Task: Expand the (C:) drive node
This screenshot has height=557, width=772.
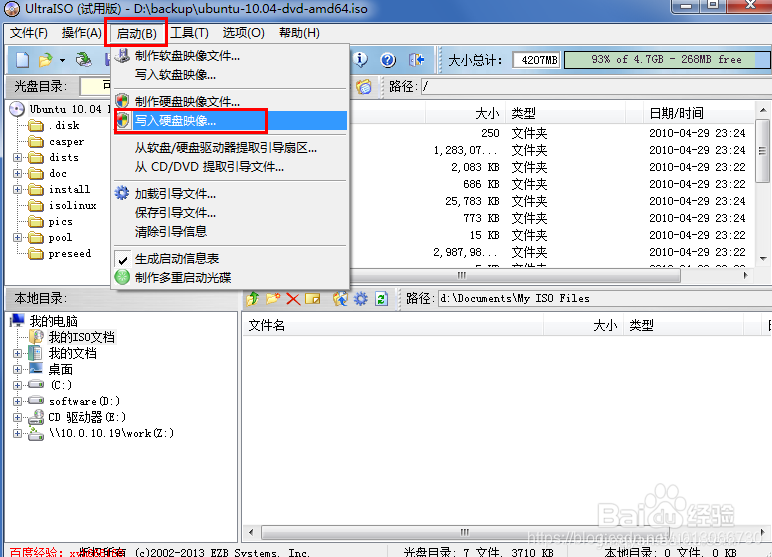Action: (18, 385)
